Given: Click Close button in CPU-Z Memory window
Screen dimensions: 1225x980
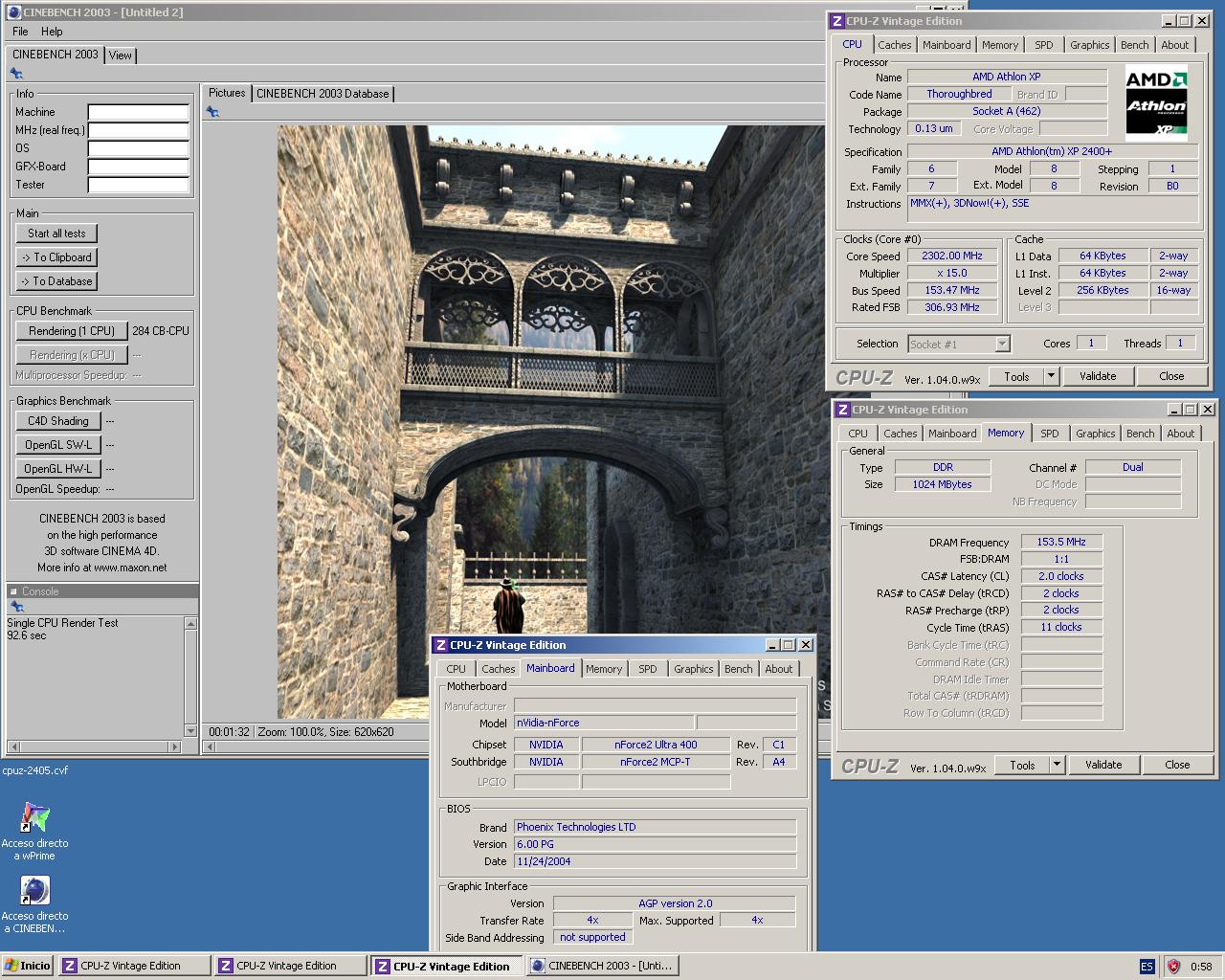Looking at the screenshot, I should pyautogui.click(x=1177, y=765).
